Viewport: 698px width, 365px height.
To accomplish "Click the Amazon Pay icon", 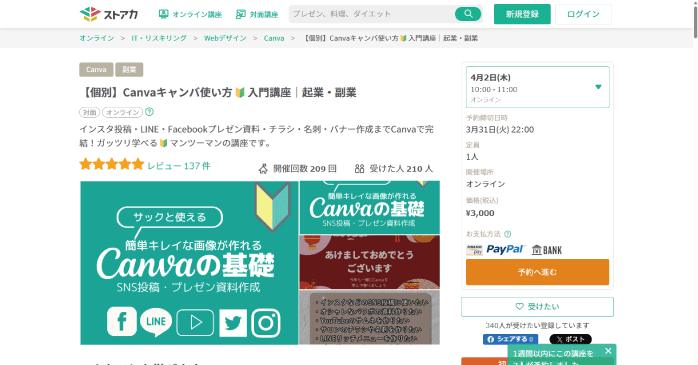I will tap(474, 250).
